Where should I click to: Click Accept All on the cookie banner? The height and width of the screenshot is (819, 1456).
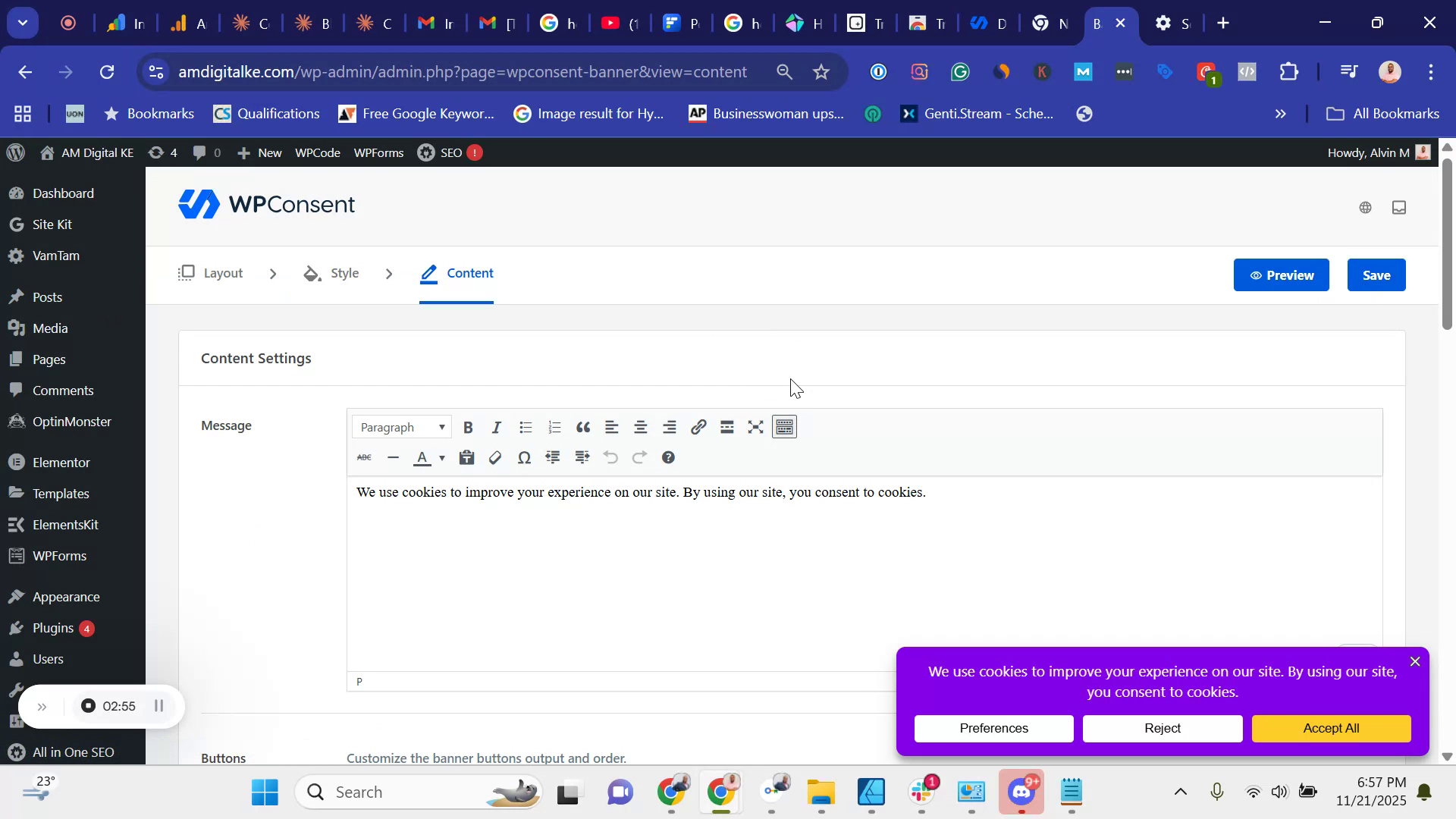(x=1331, y=728)
